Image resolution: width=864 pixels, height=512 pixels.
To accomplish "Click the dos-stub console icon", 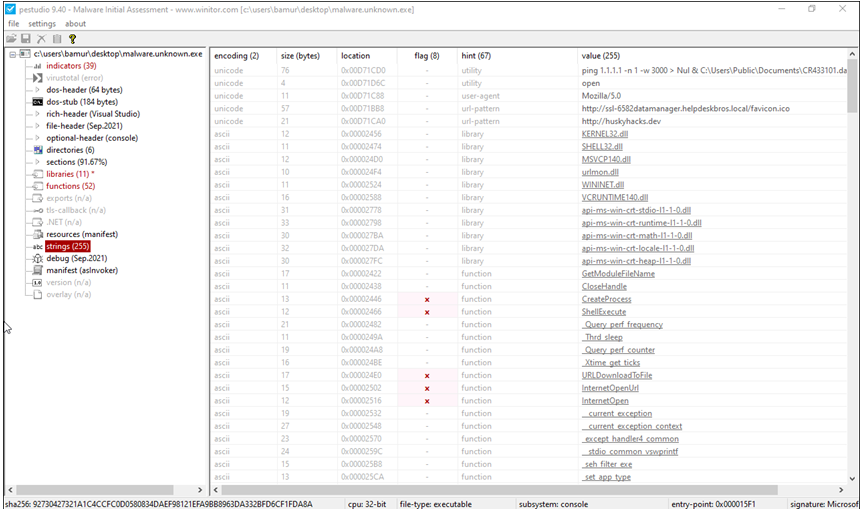I will pos(37,102).
